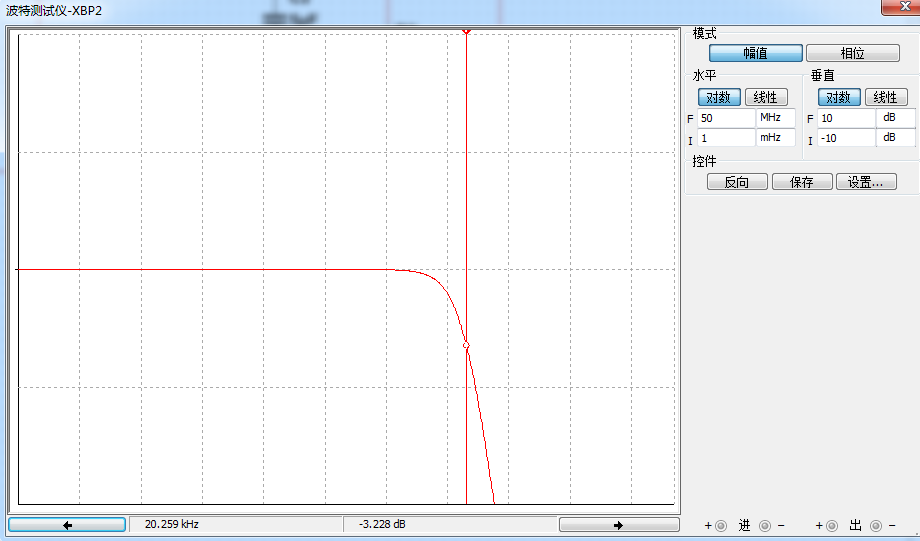Viewport: 920px width, 541px height.
Task: Click the cursor intersection point on curve
Action: (x=466, y=346)
